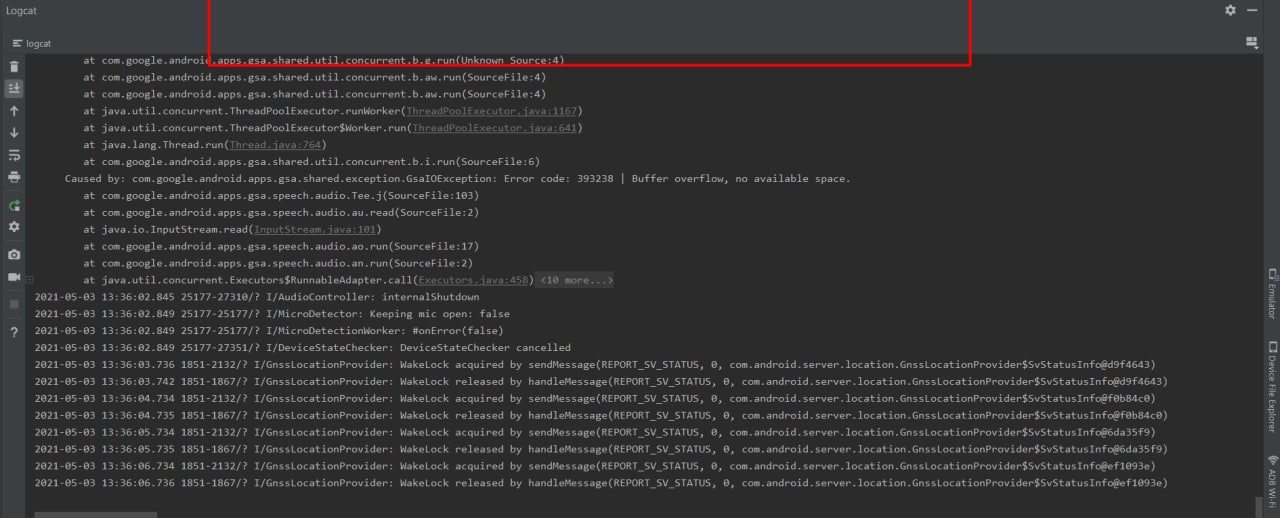Open the InputStream.java:101 link
The image size is (1280, 518).
315,230
